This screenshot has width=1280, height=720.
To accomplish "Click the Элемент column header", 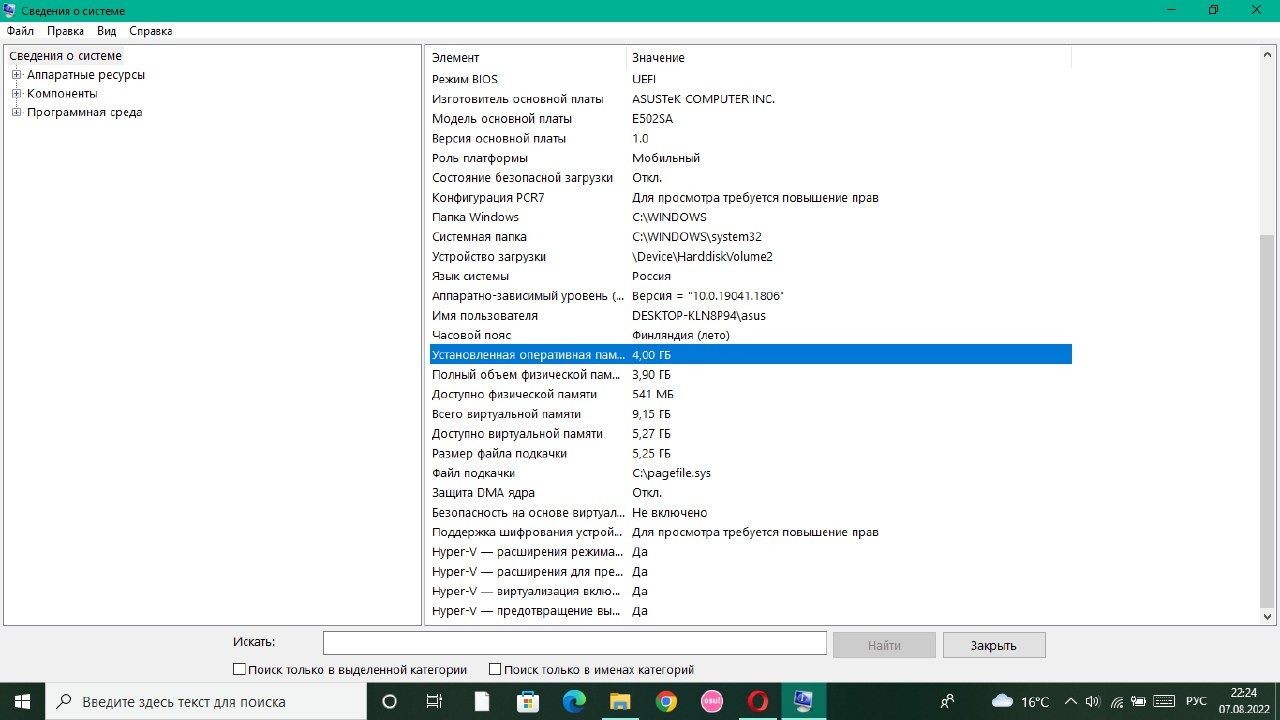I will tap(526, 58).
